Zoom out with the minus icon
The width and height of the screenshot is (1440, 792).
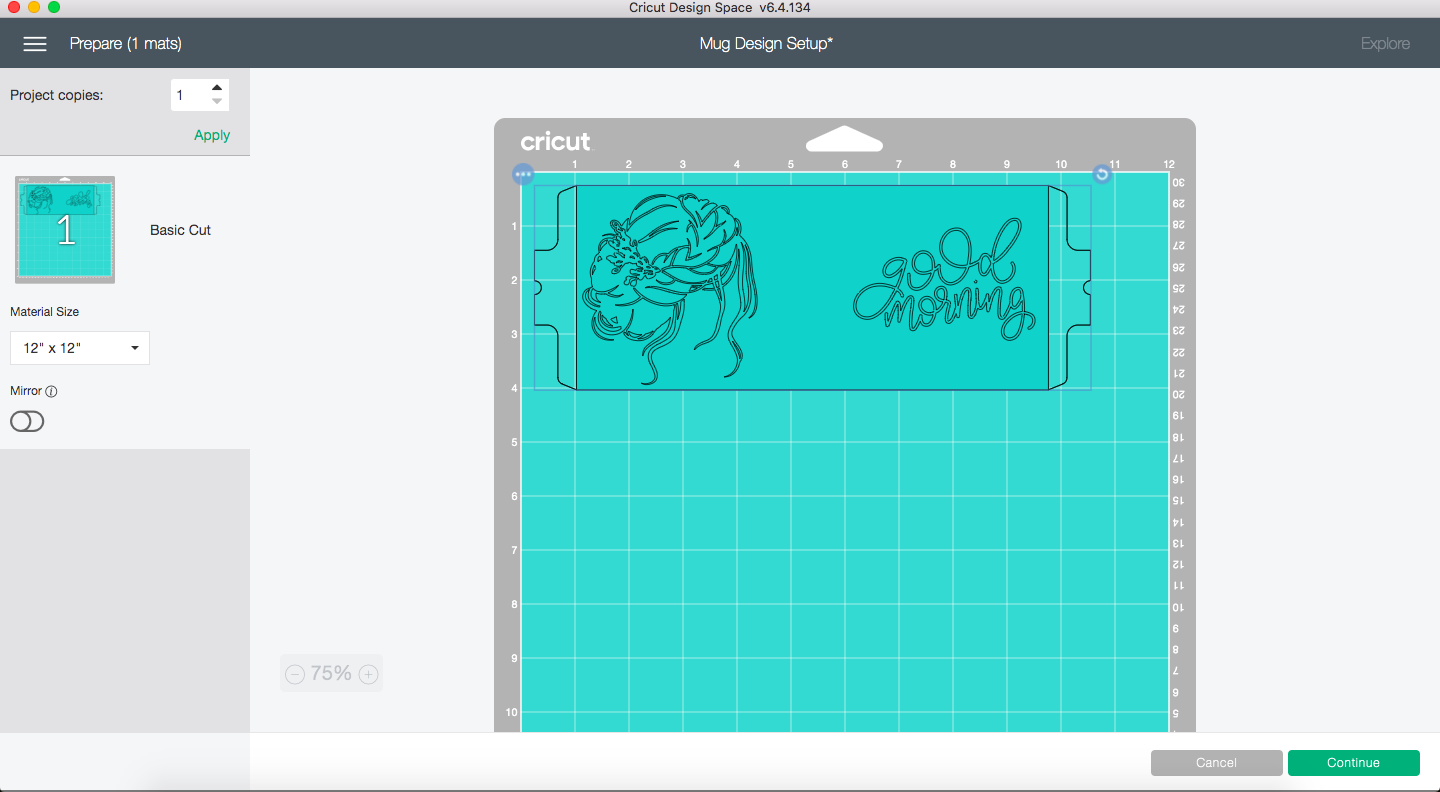coord(295,675)
